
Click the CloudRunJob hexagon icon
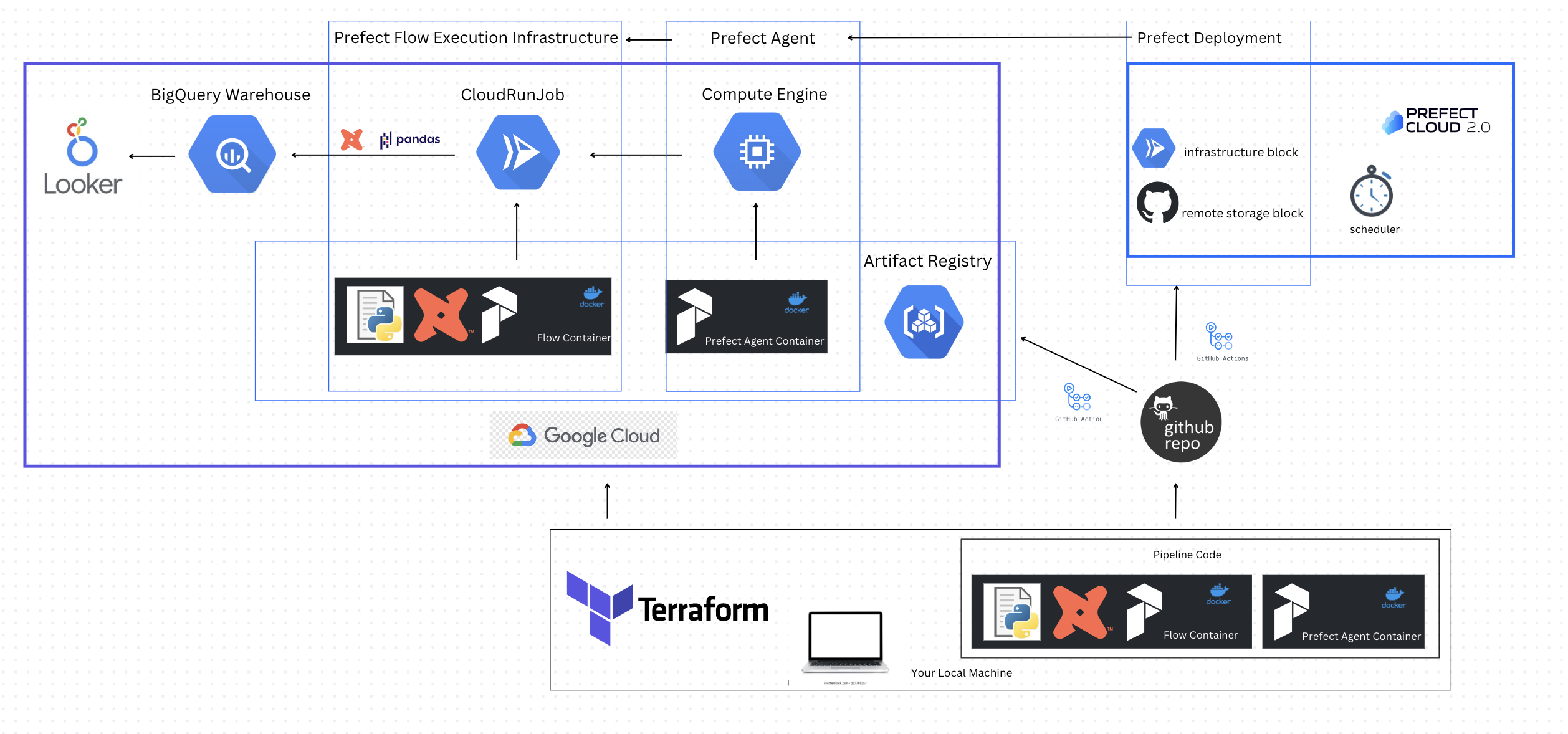517,152
